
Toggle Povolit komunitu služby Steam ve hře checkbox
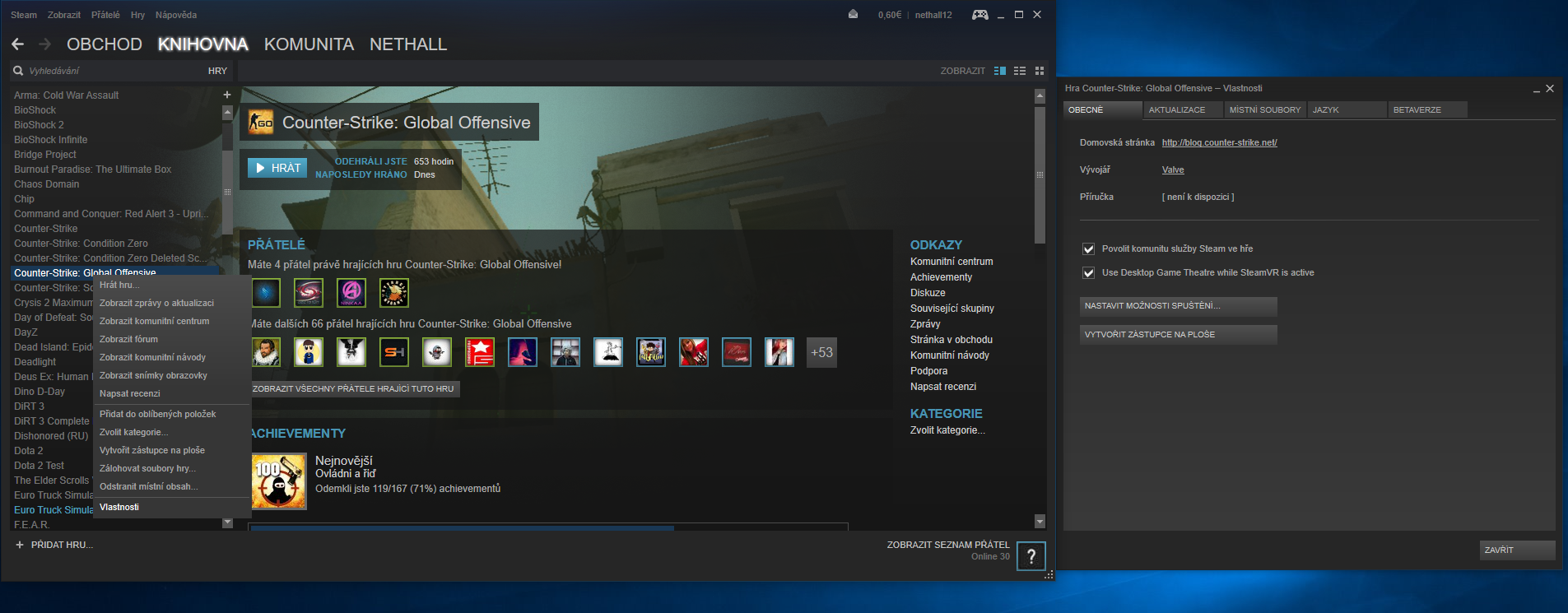1088,249
